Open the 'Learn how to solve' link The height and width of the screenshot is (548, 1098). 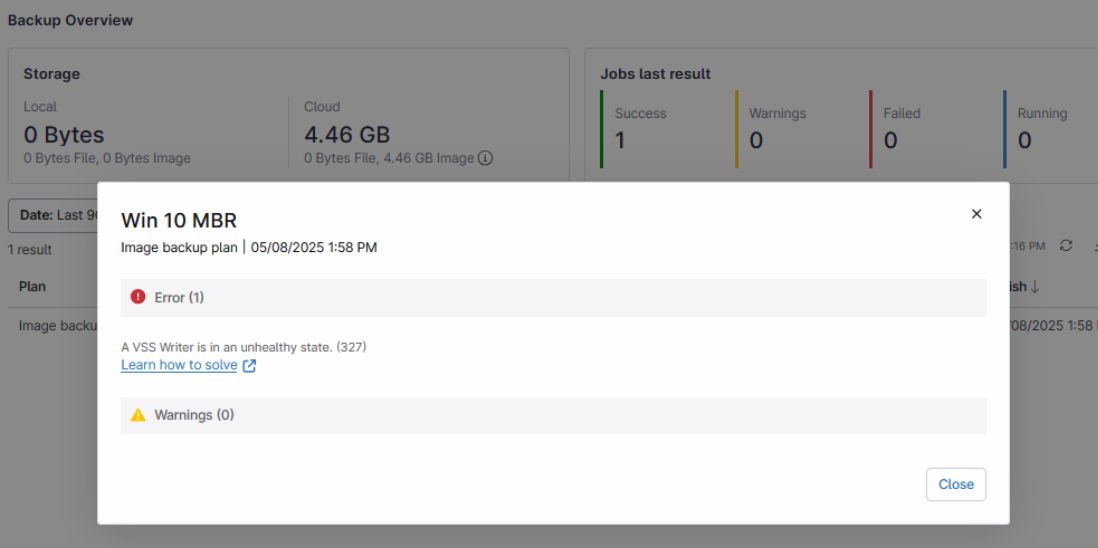coord(179,365)
